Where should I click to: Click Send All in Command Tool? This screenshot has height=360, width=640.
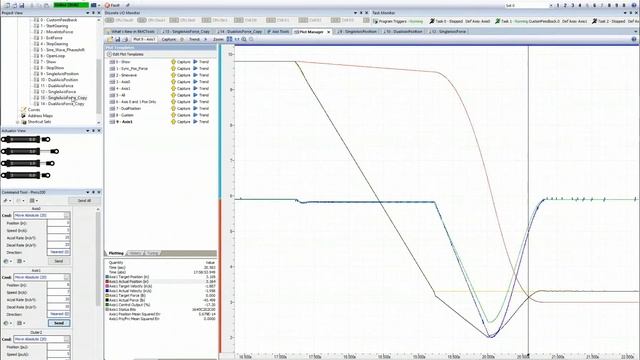(84, 200)
